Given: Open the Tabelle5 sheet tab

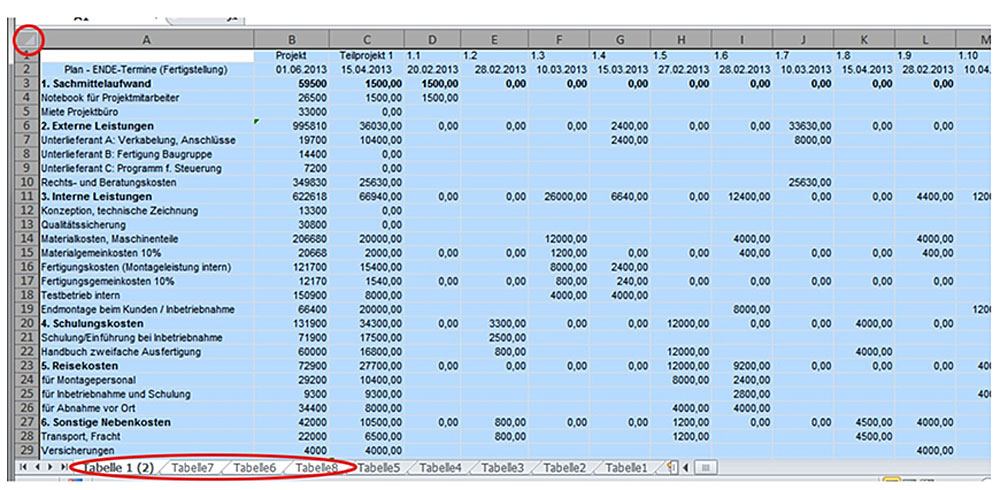Looking at the screenshot, I should pyautogui.click(x=379, y=467).
